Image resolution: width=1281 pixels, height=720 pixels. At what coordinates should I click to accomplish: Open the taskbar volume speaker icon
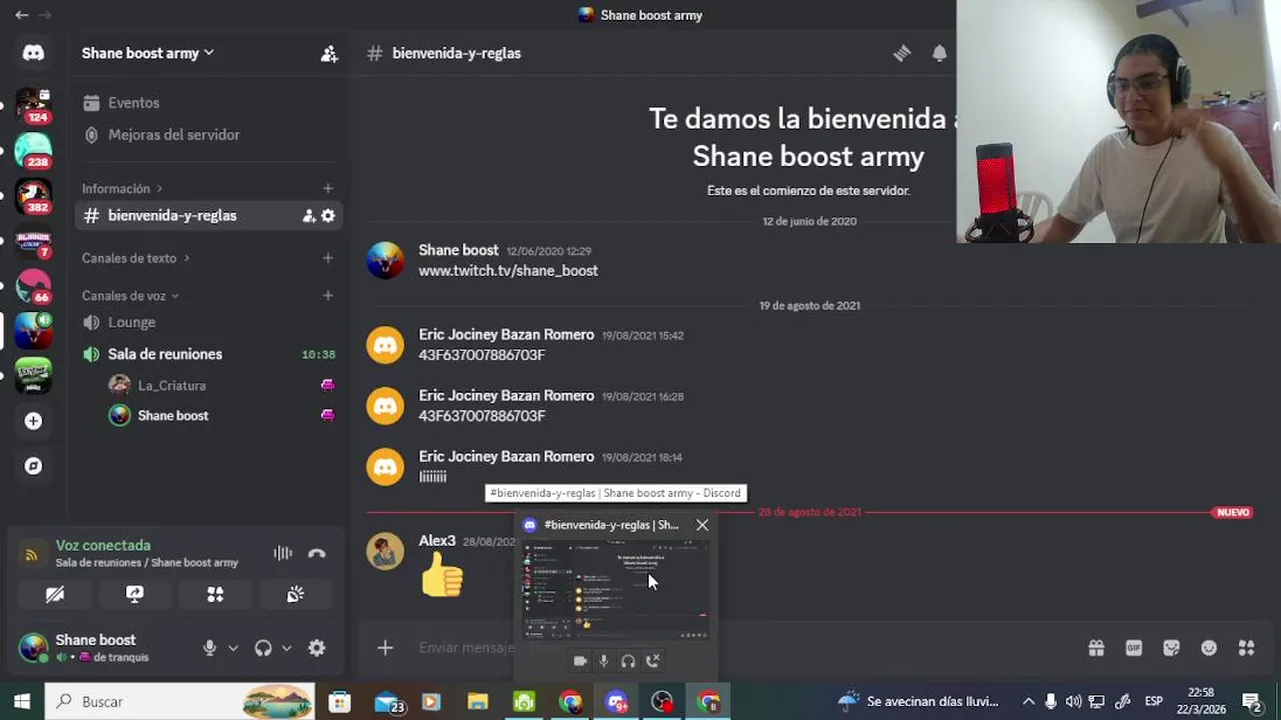[1073, 702]
